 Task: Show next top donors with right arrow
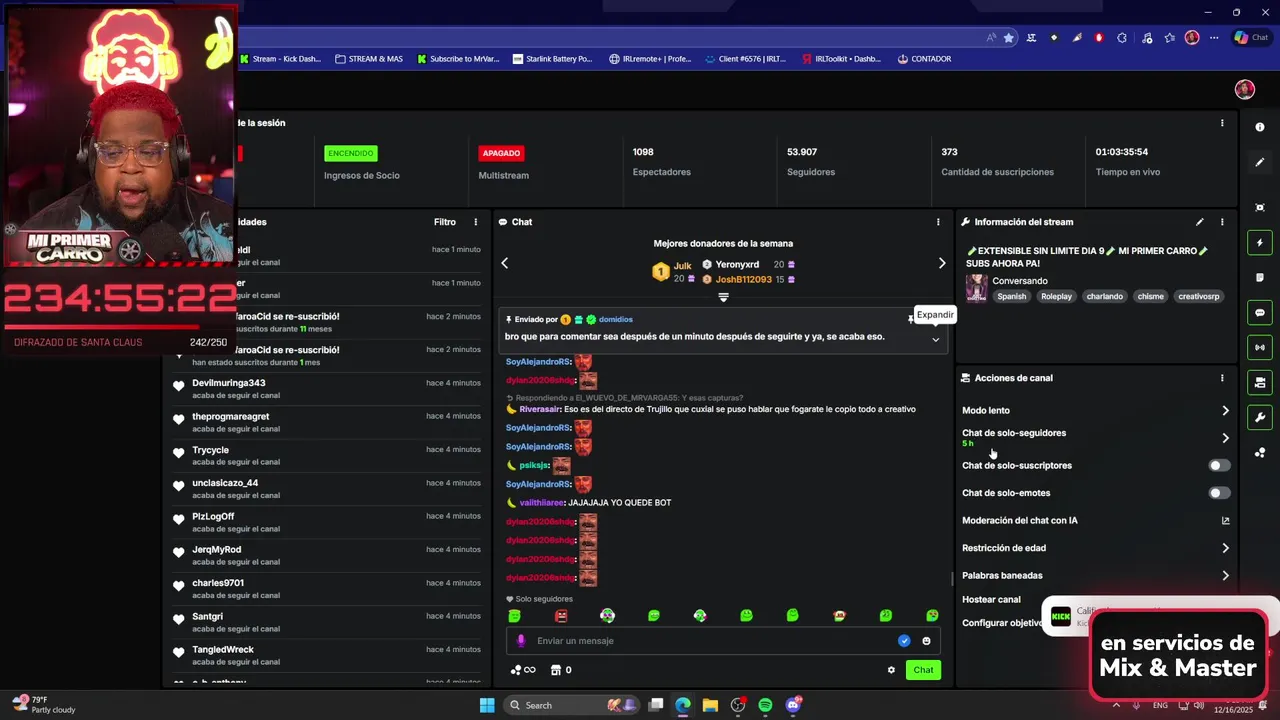pyautogui.click(x=941, y=263)
